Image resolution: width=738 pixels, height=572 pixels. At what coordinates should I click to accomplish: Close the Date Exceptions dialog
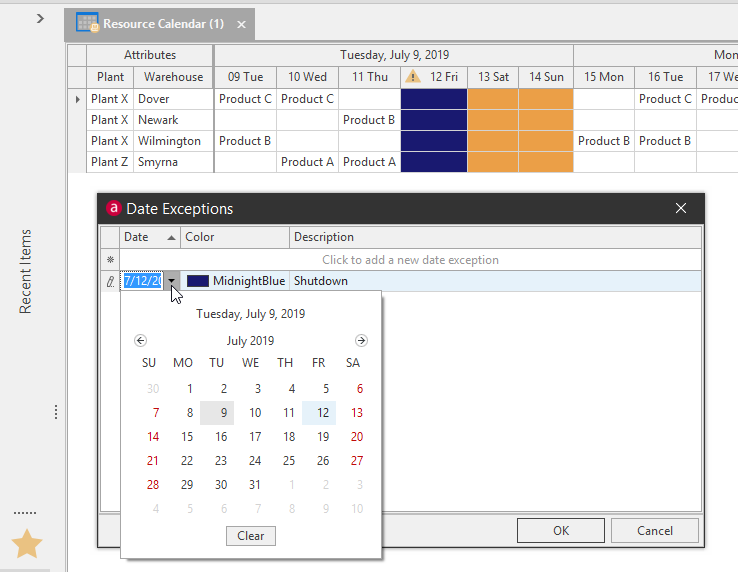(681, 208)
